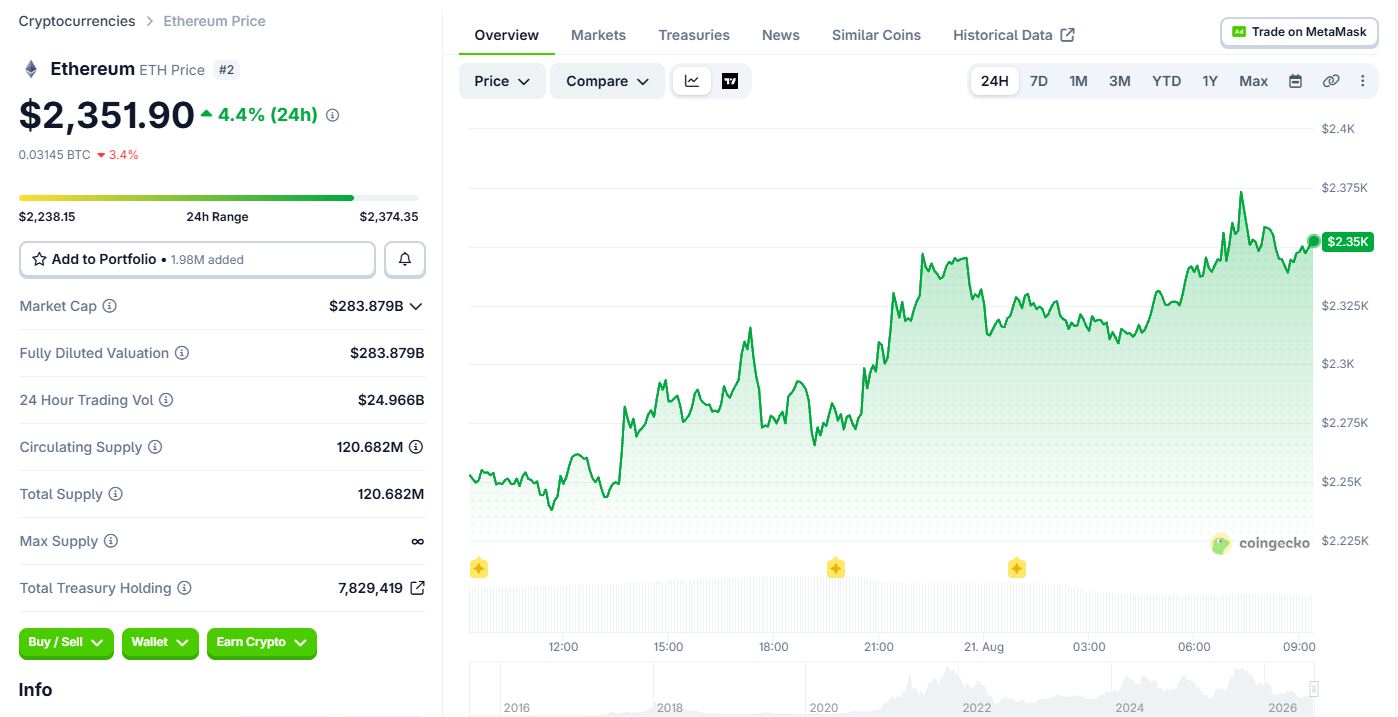1398x717 pixels.
Task: Click Add to Portfolio button
Action: tap(197, 259)
